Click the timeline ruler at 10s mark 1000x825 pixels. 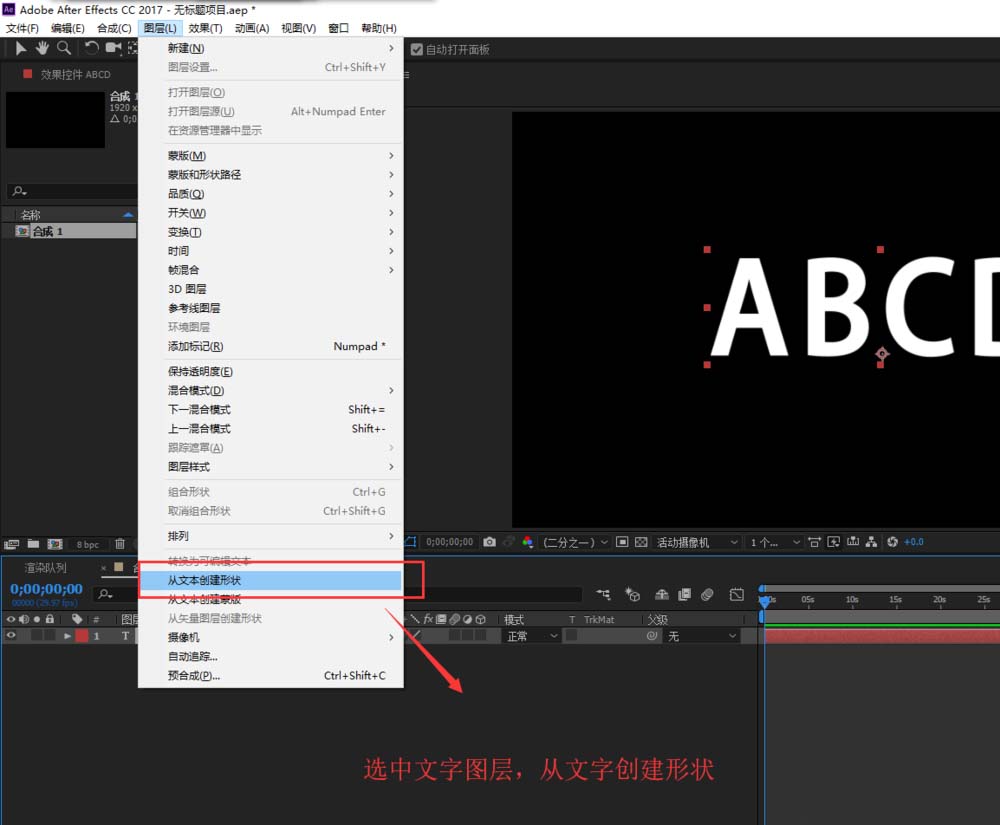coord(852,601)
